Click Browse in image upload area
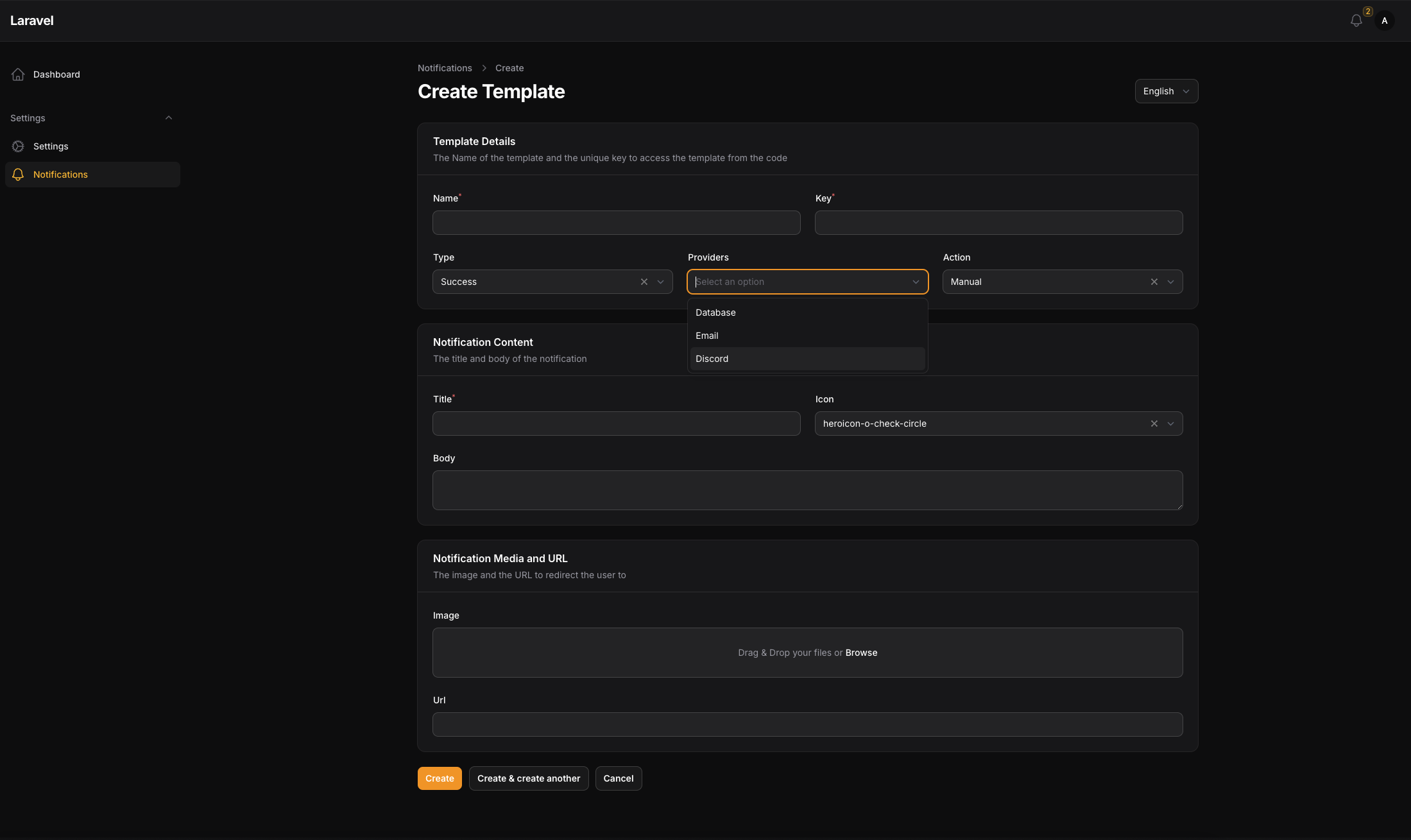1411x840 pixels. coord(861,653)
